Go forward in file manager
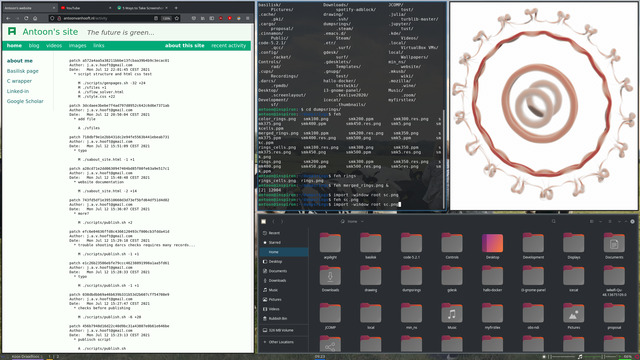640x360 pixels. point(282,222)
